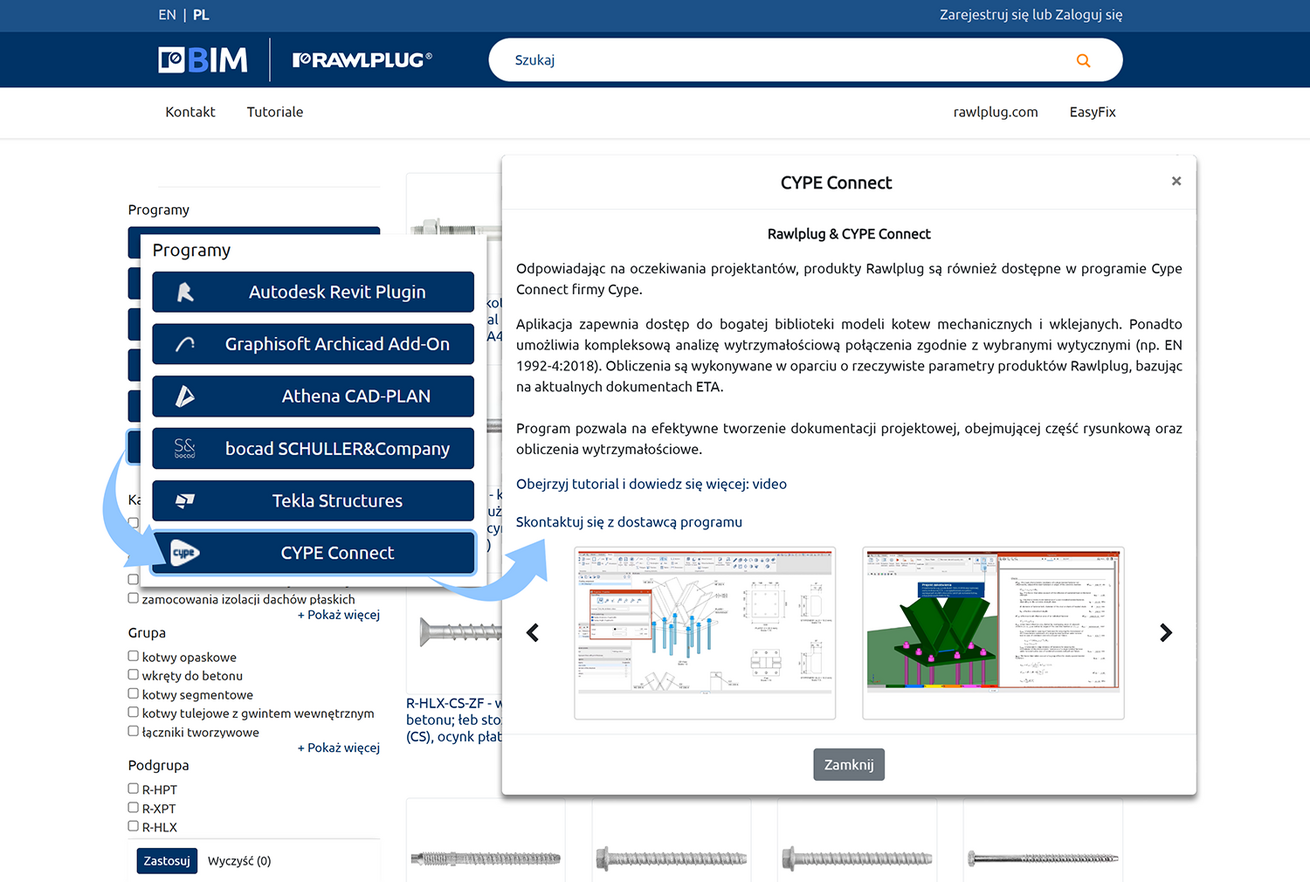Viewport: 1310px width, 882px height.
Task: Click the Autodesk Revit logo icon
Action: point(184,292)
